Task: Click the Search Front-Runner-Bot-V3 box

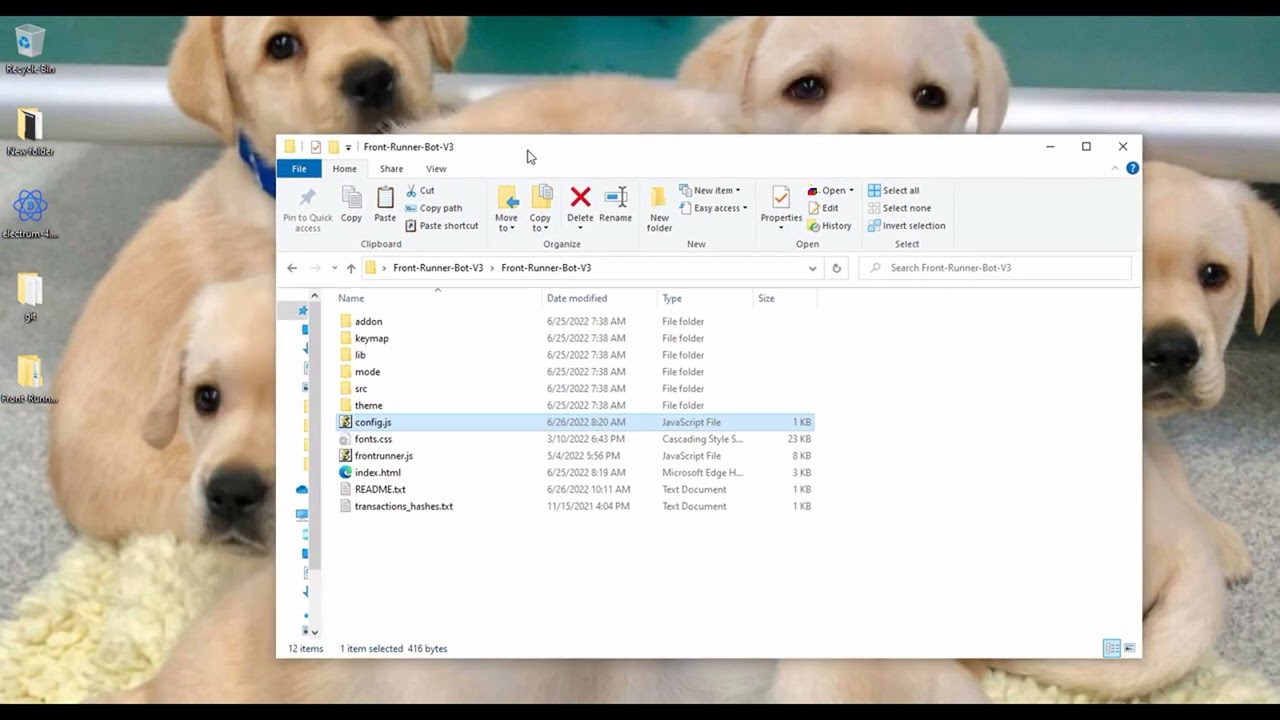Action: (x=995, y=268)
